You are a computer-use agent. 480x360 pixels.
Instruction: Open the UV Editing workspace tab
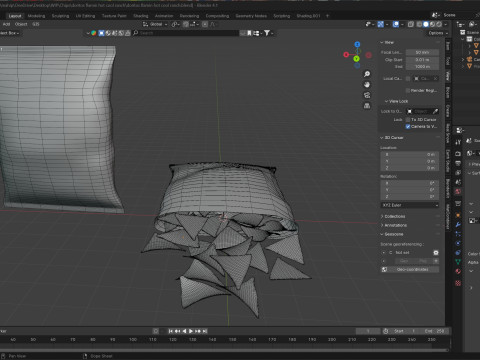pyautogui.click(x=85, y=16)
